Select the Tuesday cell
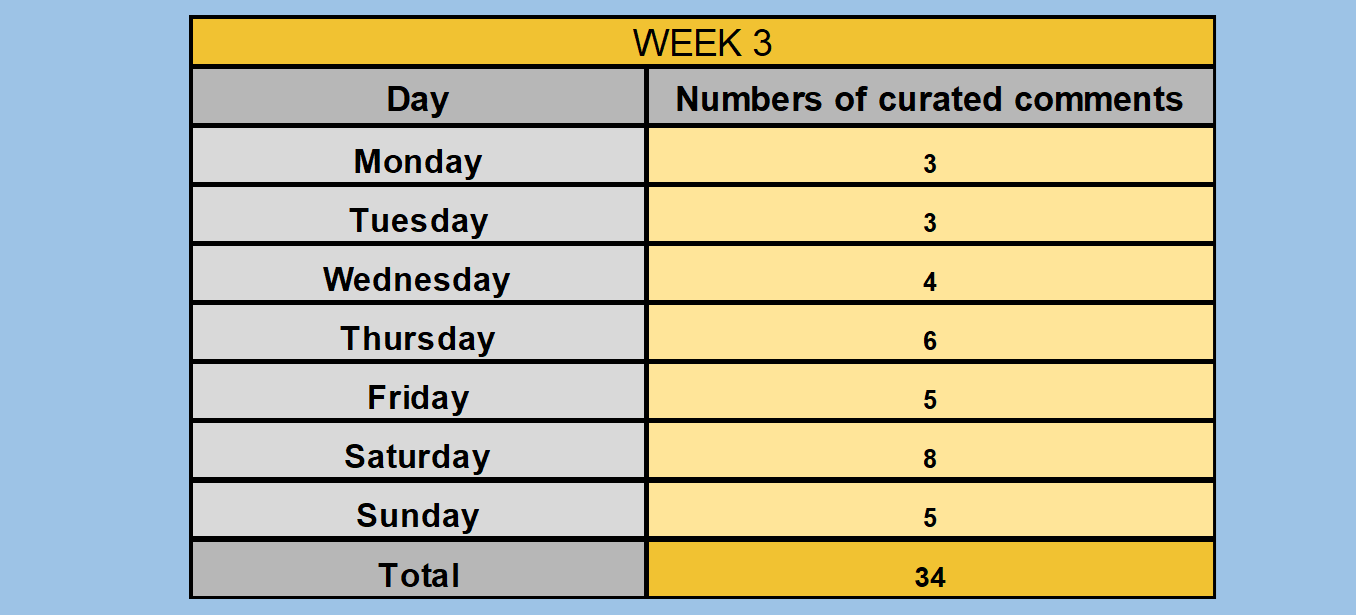 418,215
